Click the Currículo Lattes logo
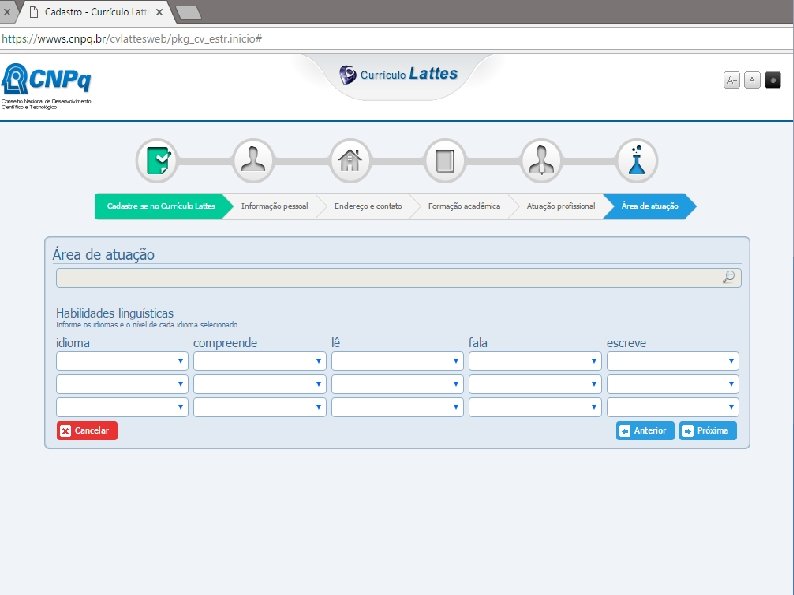The image size is (794, 595). 398,74
